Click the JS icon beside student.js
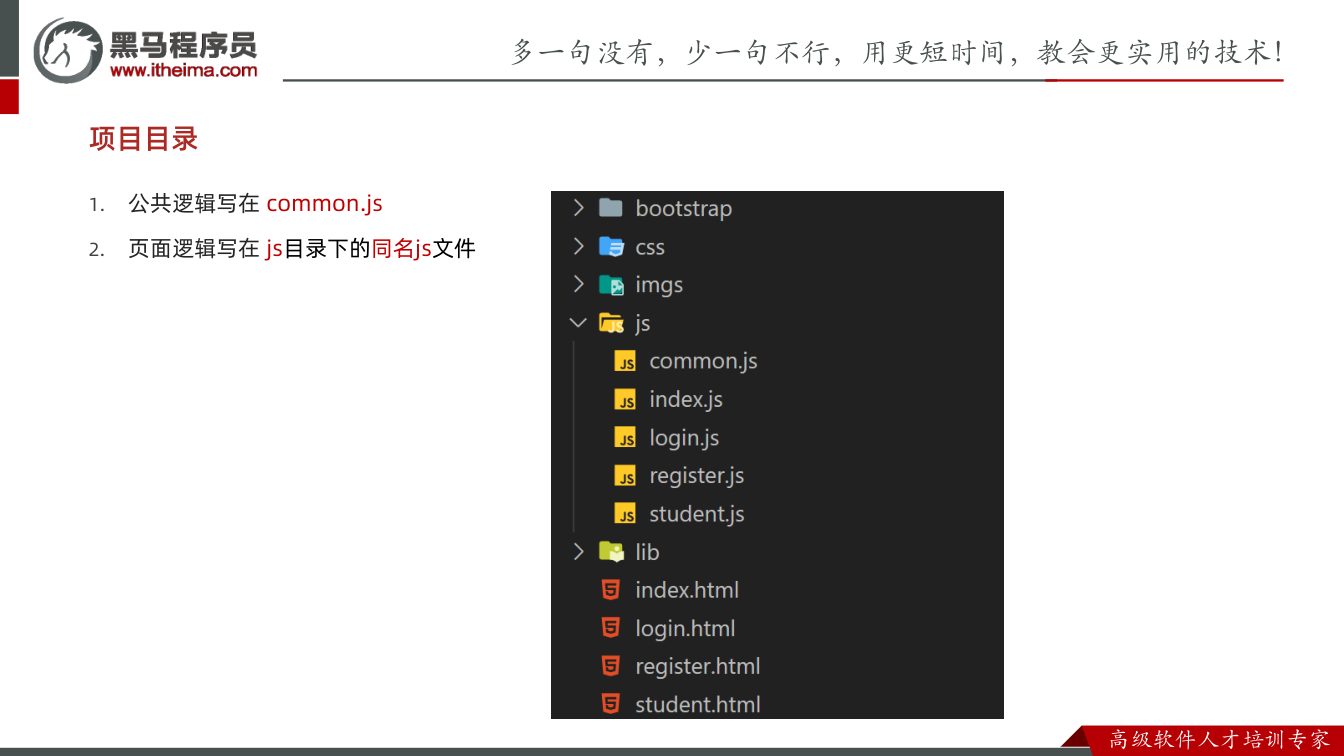 point(625,514)
